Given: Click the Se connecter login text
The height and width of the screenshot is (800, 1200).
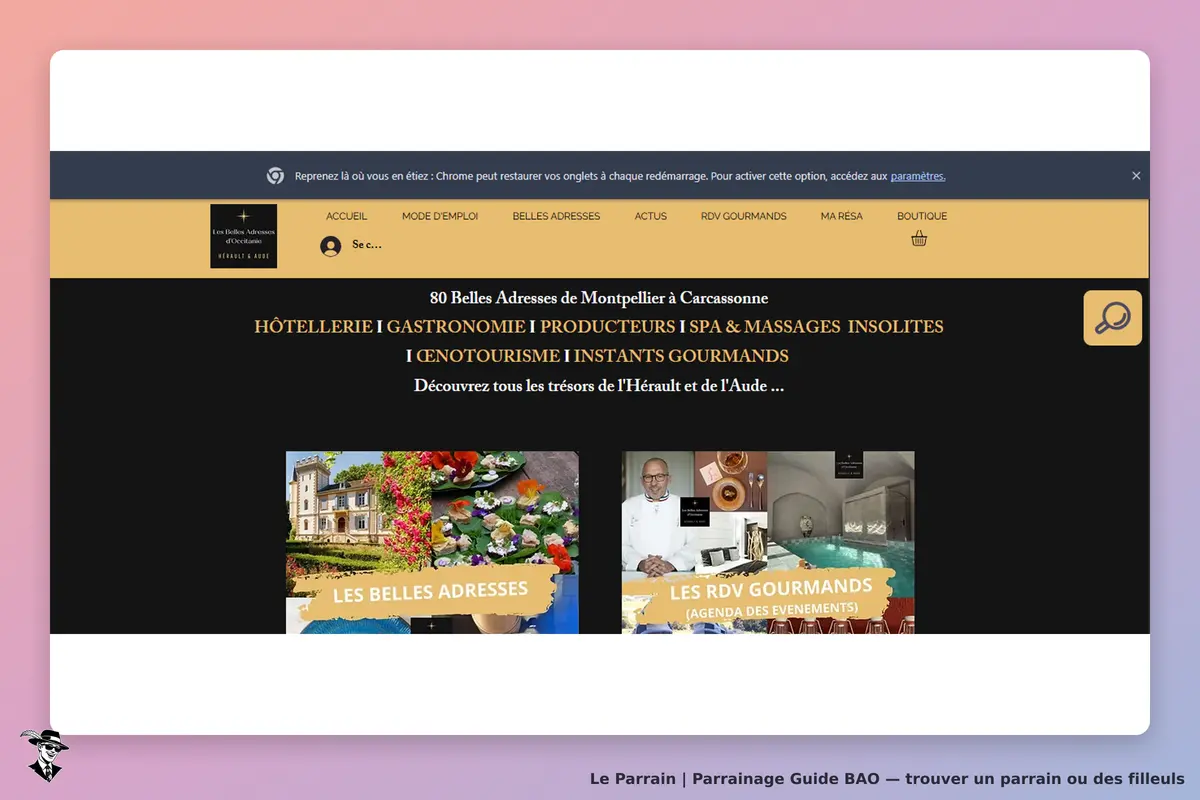Looking at the screenshot, I should coord(367,245).
